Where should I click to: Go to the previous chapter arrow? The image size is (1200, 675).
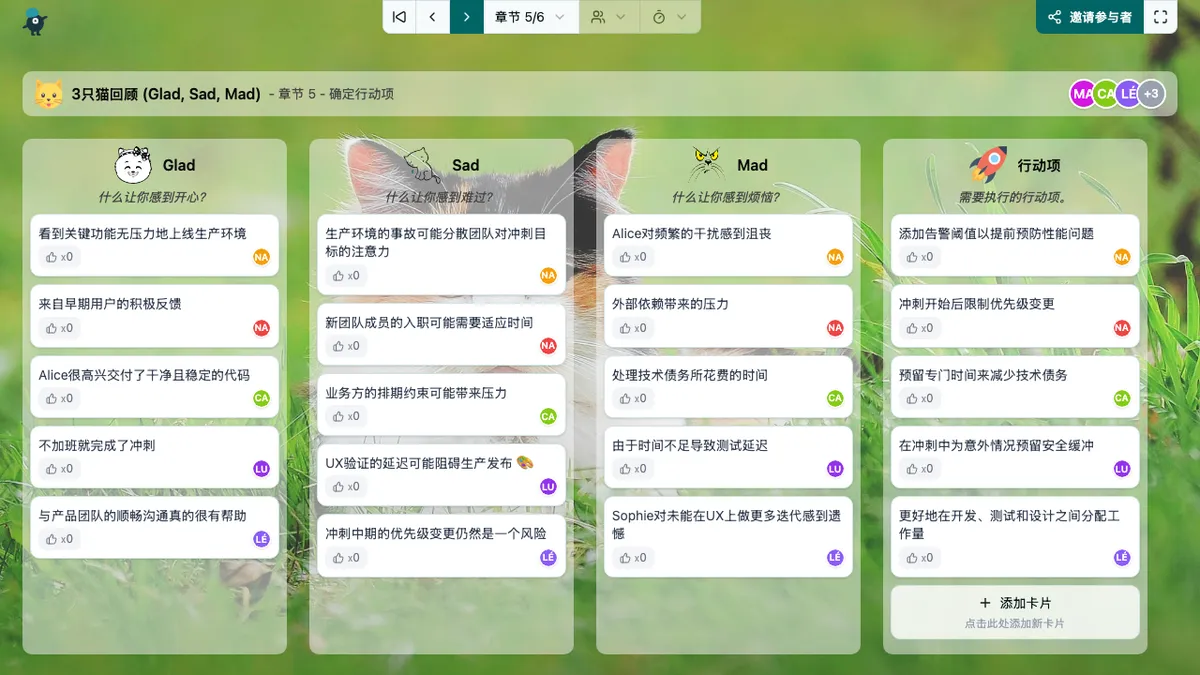[x=433, y=17]
